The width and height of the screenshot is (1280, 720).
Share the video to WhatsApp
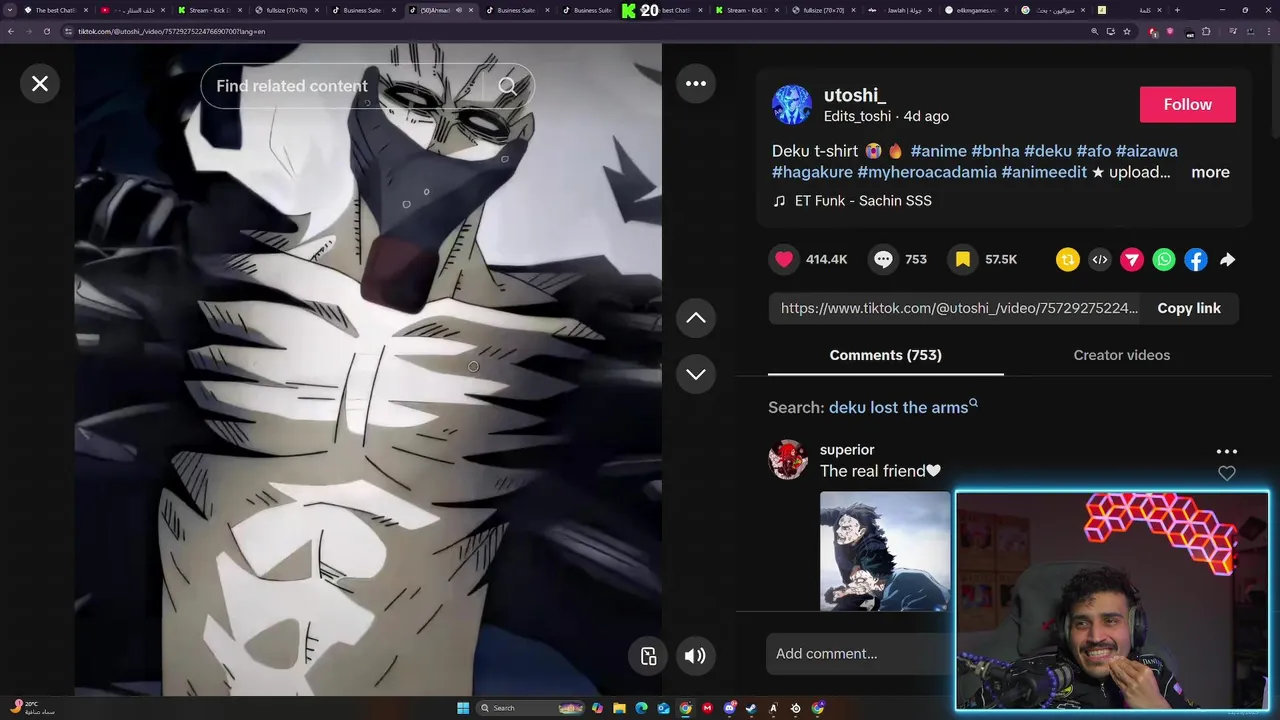point(1164,260)
